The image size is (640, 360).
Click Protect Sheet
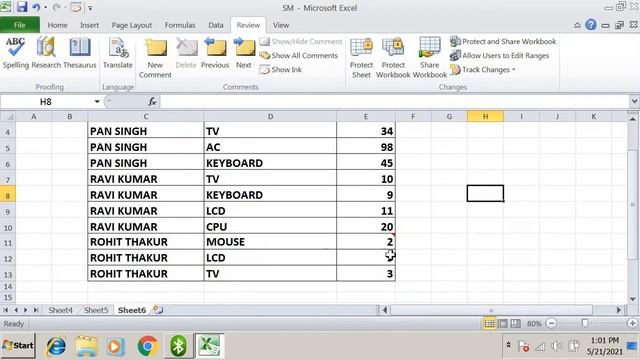(361, 58)
